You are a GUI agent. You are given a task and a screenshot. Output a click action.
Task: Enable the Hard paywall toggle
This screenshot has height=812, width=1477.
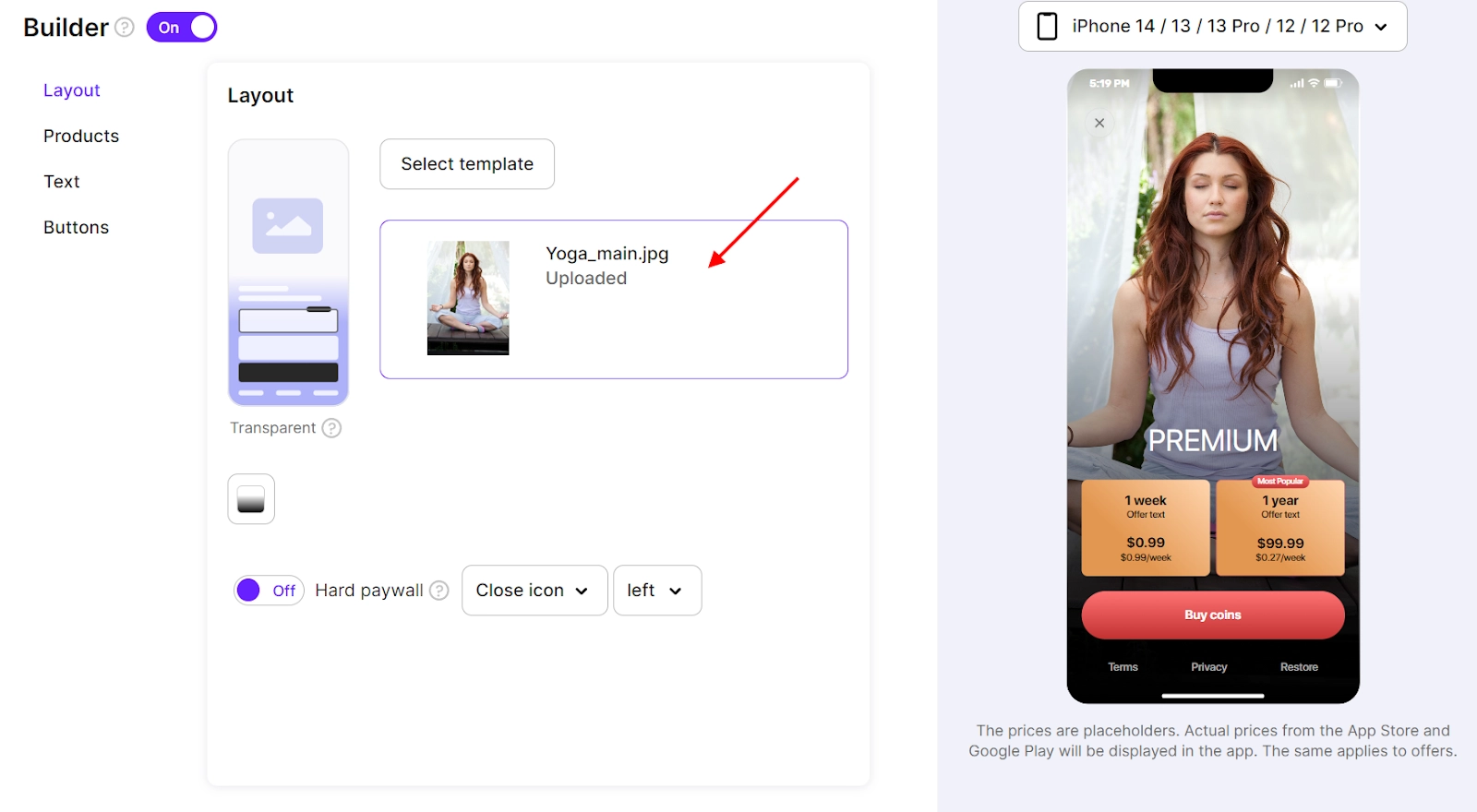269,591
